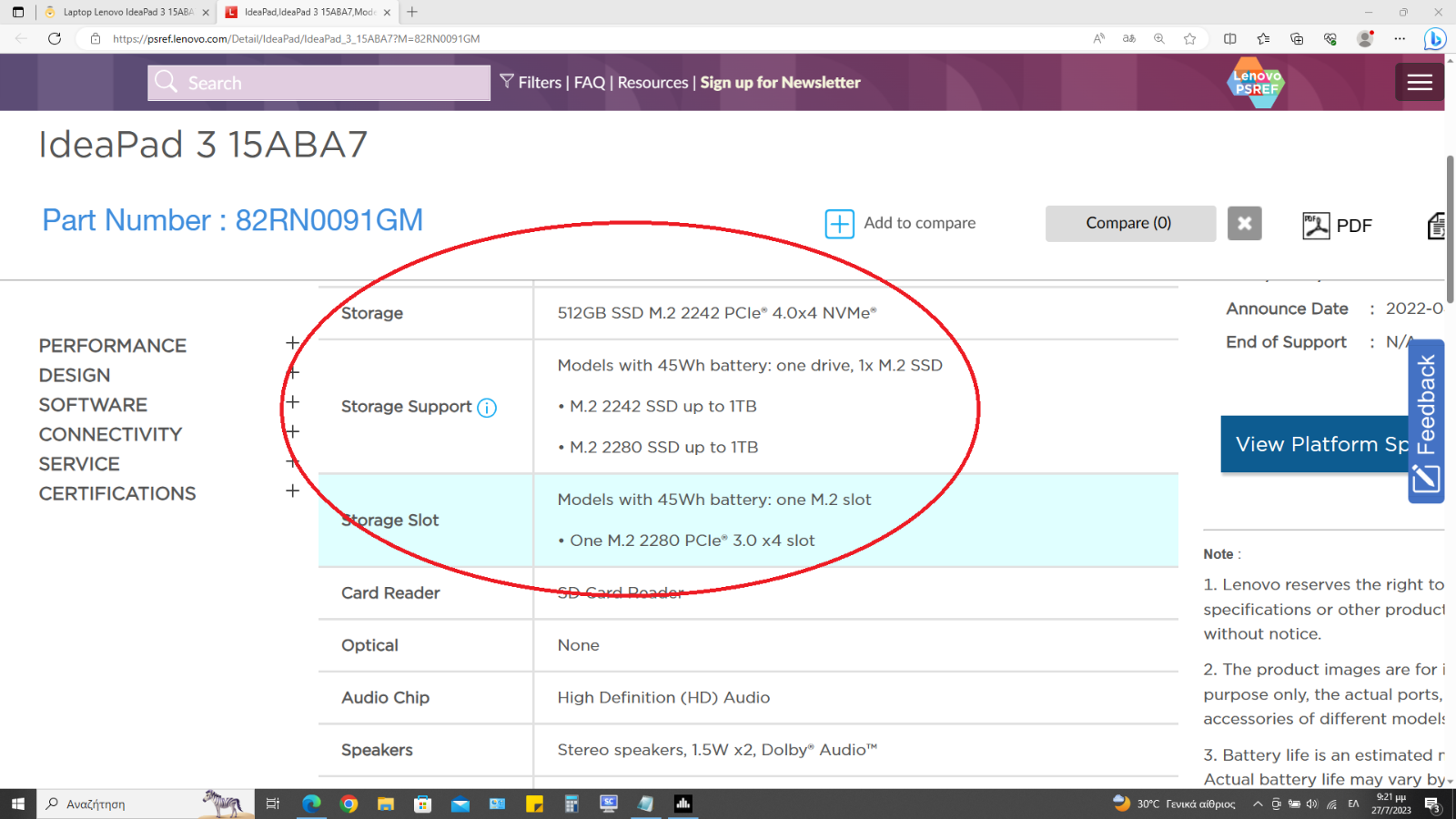Open the Feedback side tab
1456x819 pixels.
pos(1426,421)
